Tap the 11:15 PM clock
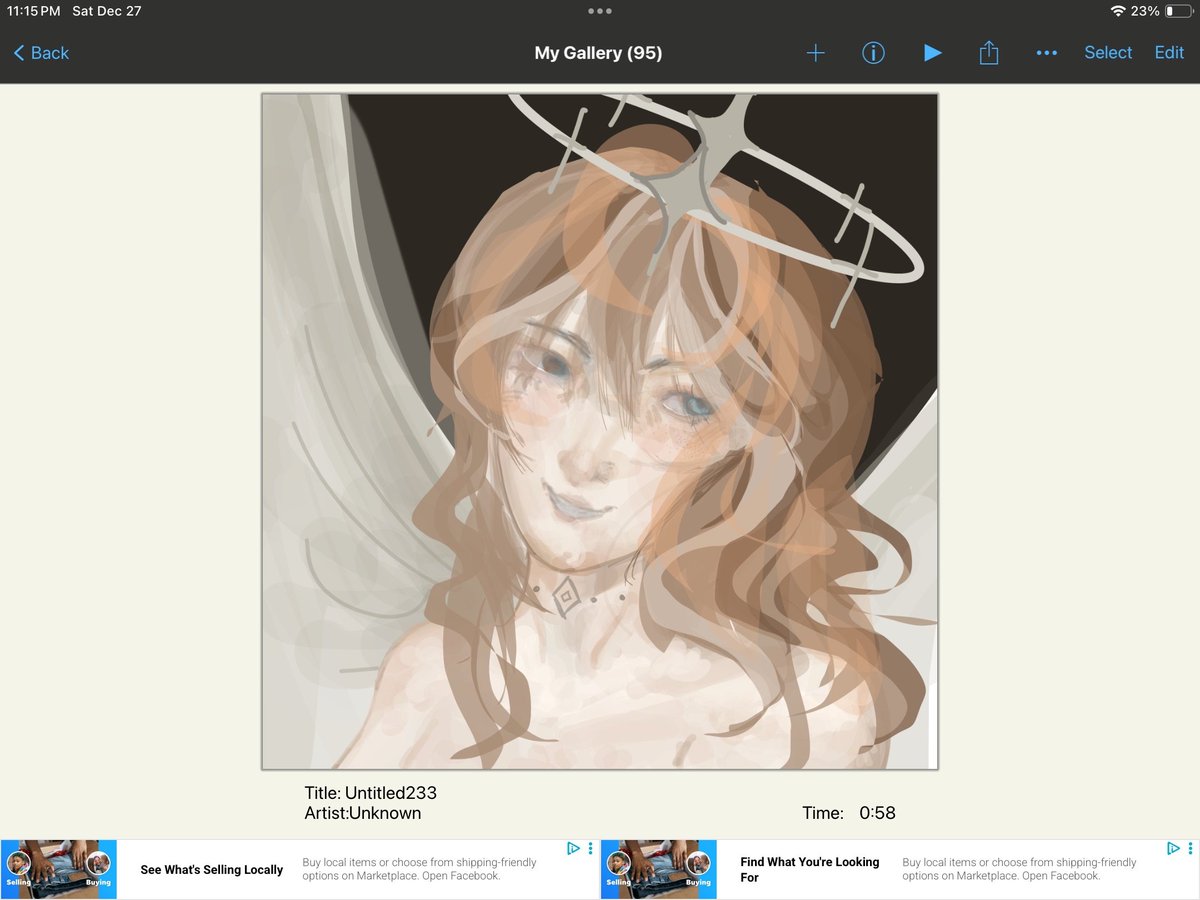Screen dimensions: 1200x900 [x=34, y=11]
